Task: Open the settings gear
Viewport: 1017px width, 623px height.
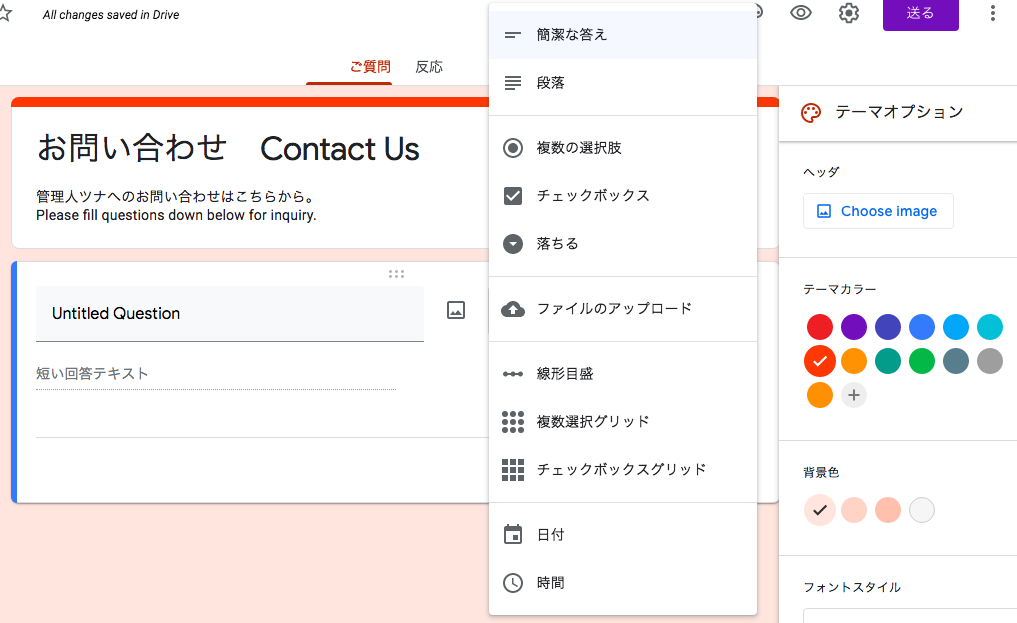Action: click(x=848, y=14)
